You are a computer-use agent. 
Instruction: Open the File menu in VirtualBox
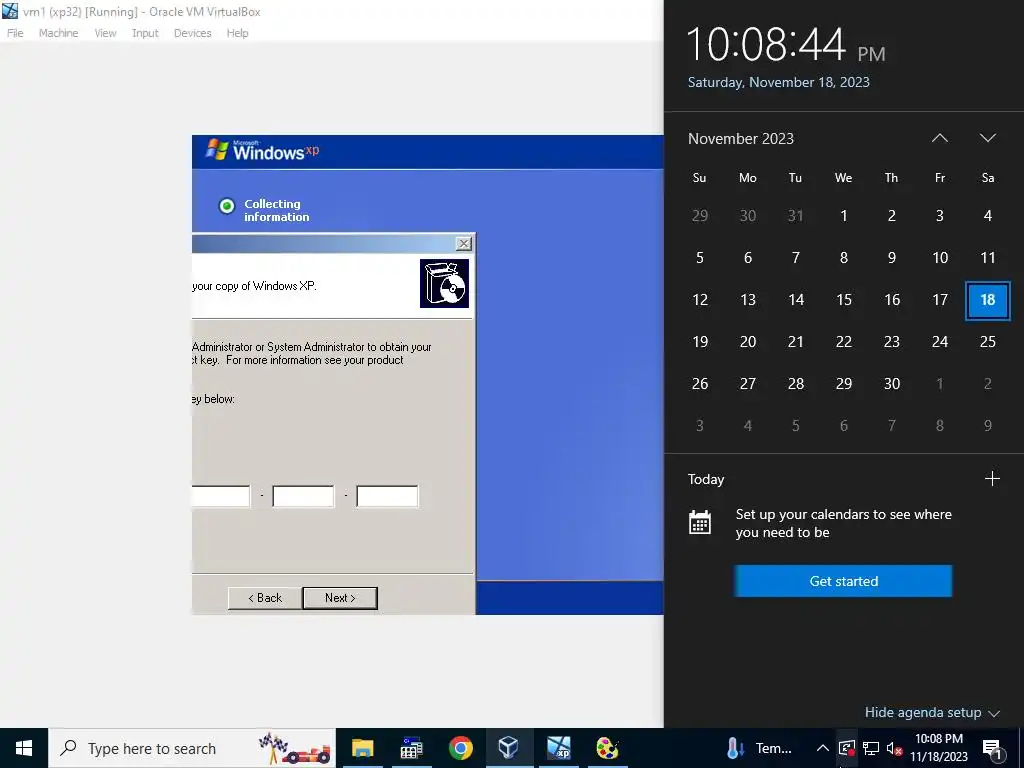click(x=15, y=33)
